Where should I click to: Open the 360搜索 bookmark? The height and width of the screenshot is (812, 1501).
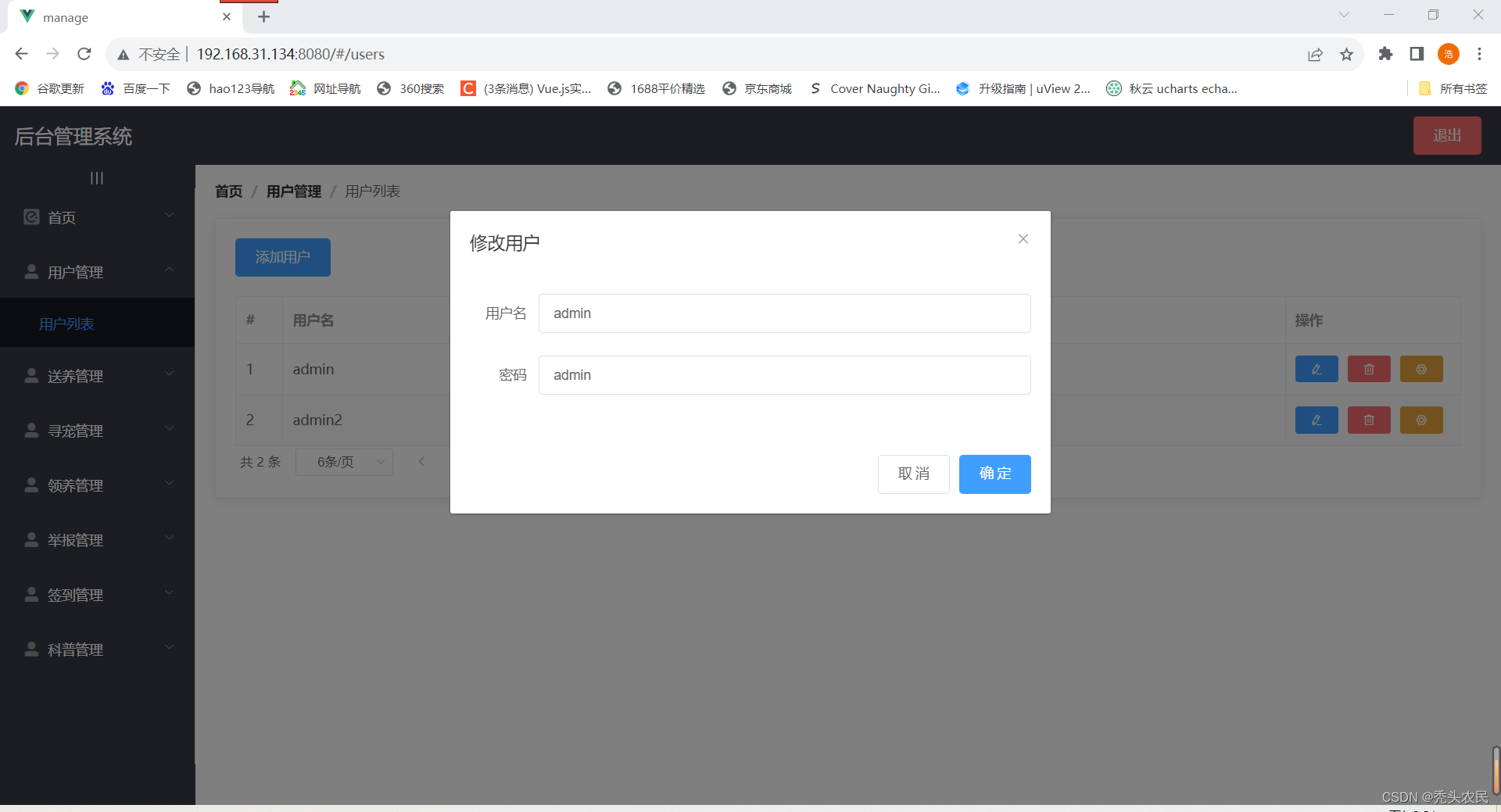pos(410,88)
